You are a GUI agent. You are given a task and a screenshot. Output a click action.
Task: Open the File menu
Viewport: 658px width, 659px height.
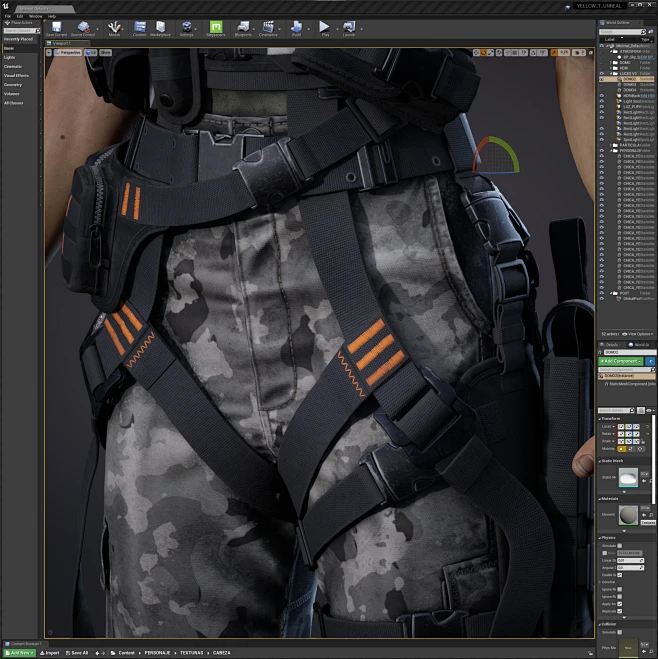pyautogui.click(x=8, y=16)
